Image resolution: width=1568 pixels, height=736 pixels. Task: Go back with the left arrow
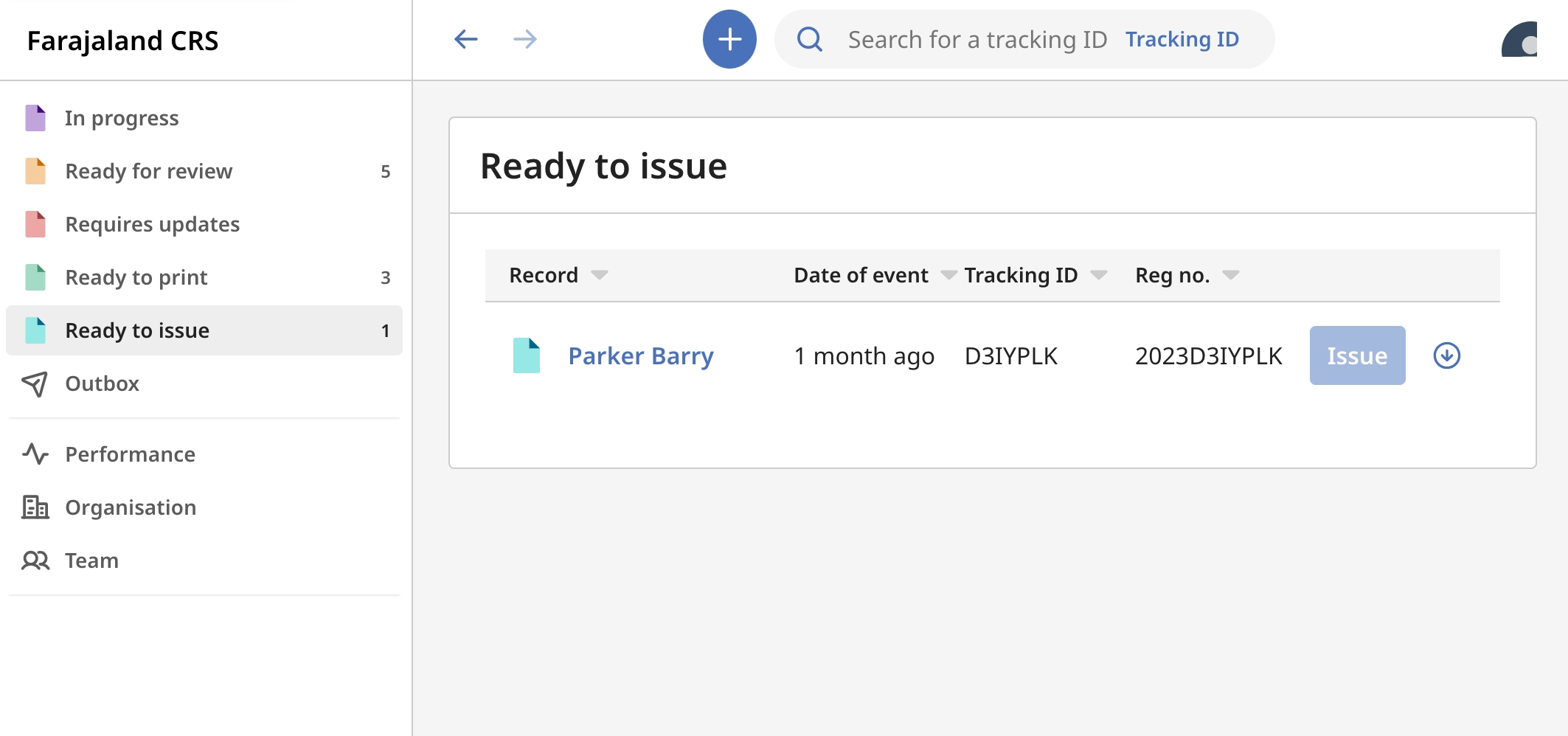coord(465,39)
